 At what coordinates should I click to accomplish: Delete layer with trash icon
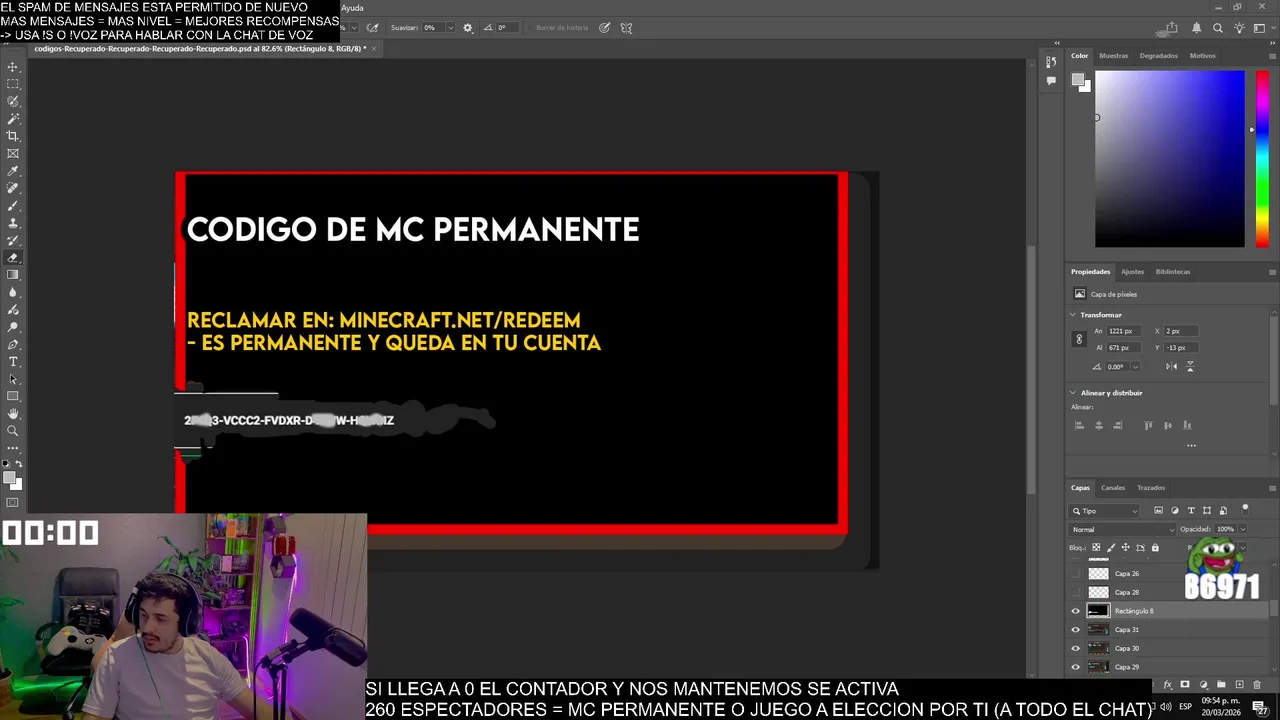(x=1257, y=685)
